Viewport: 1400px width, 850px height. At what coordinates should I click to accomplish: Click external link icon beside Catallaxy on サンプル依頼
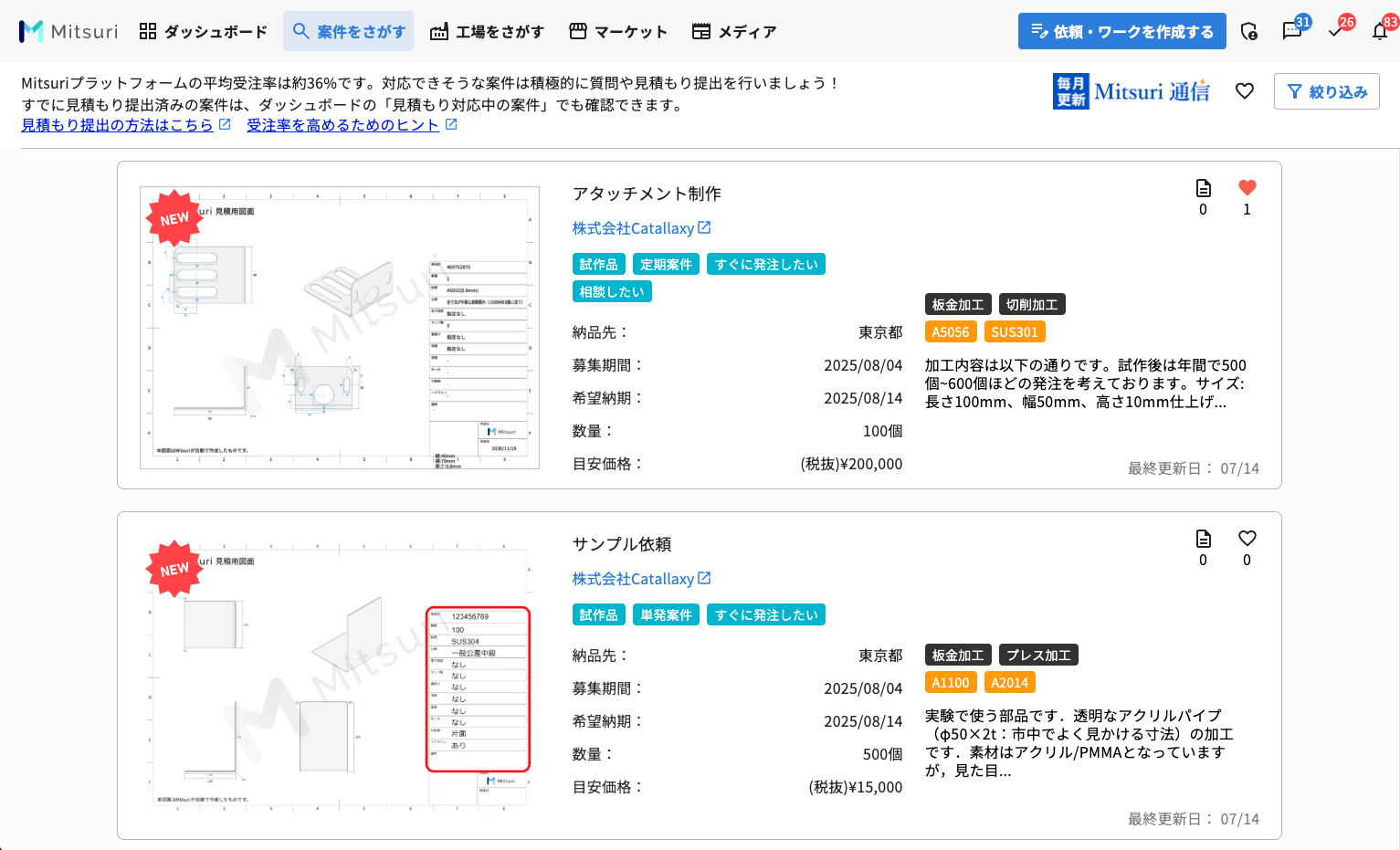[x=704, y=578]
